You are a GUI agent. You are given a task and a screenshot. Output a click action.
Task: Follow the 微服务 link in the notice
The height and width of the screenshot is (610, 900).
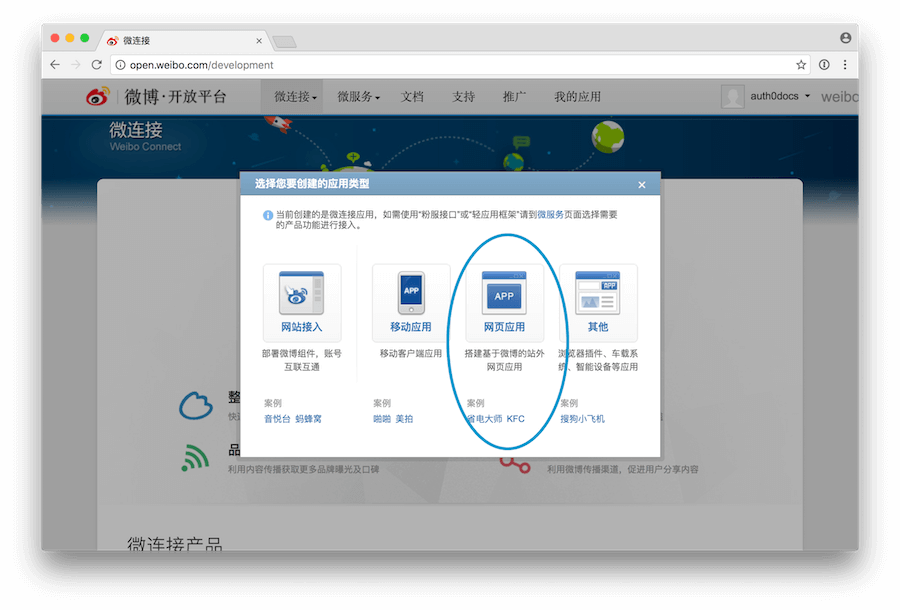click(x=550, y=215)
